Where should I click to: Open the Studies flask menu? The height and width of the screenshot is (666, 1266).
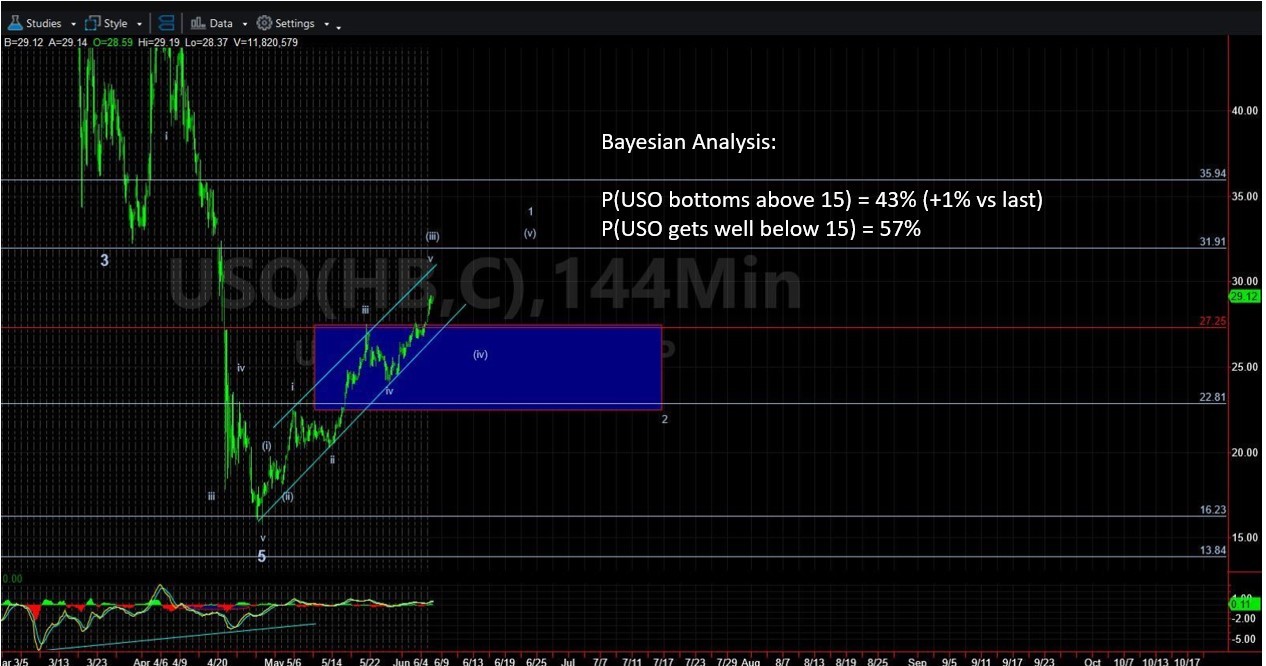[x=35, y=23]
